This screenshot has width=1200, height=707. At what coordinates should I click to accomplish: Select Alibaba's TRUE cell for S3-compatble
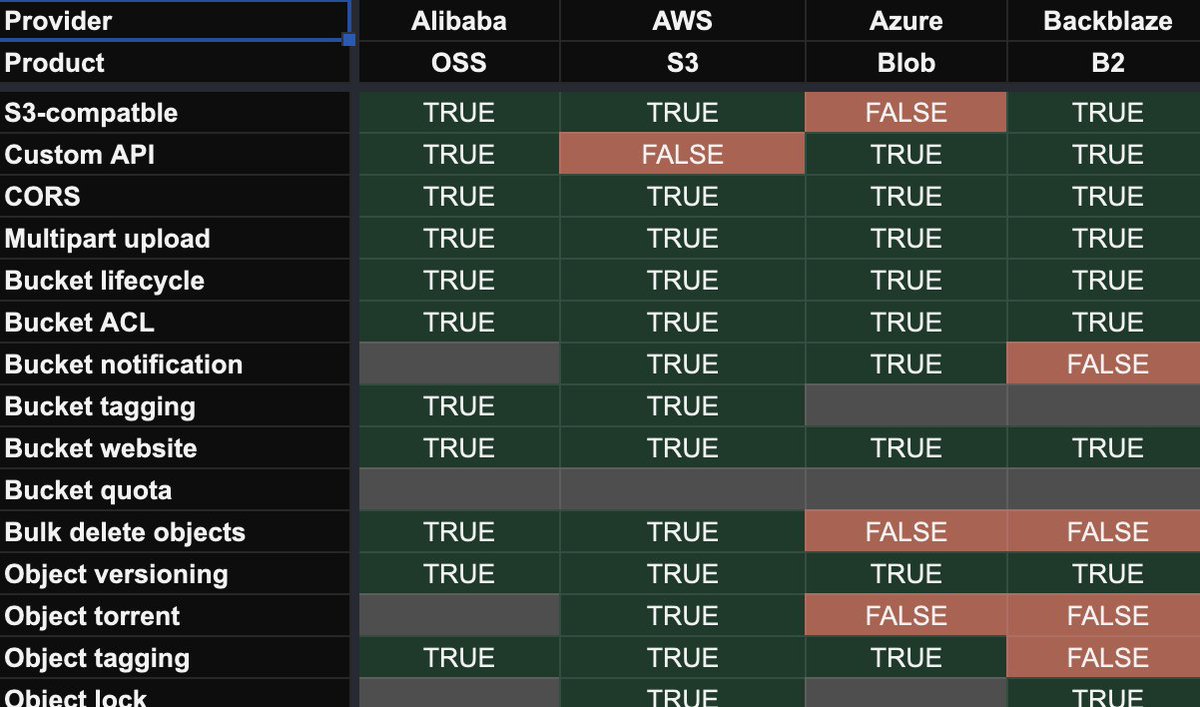[x=459, y=112]
